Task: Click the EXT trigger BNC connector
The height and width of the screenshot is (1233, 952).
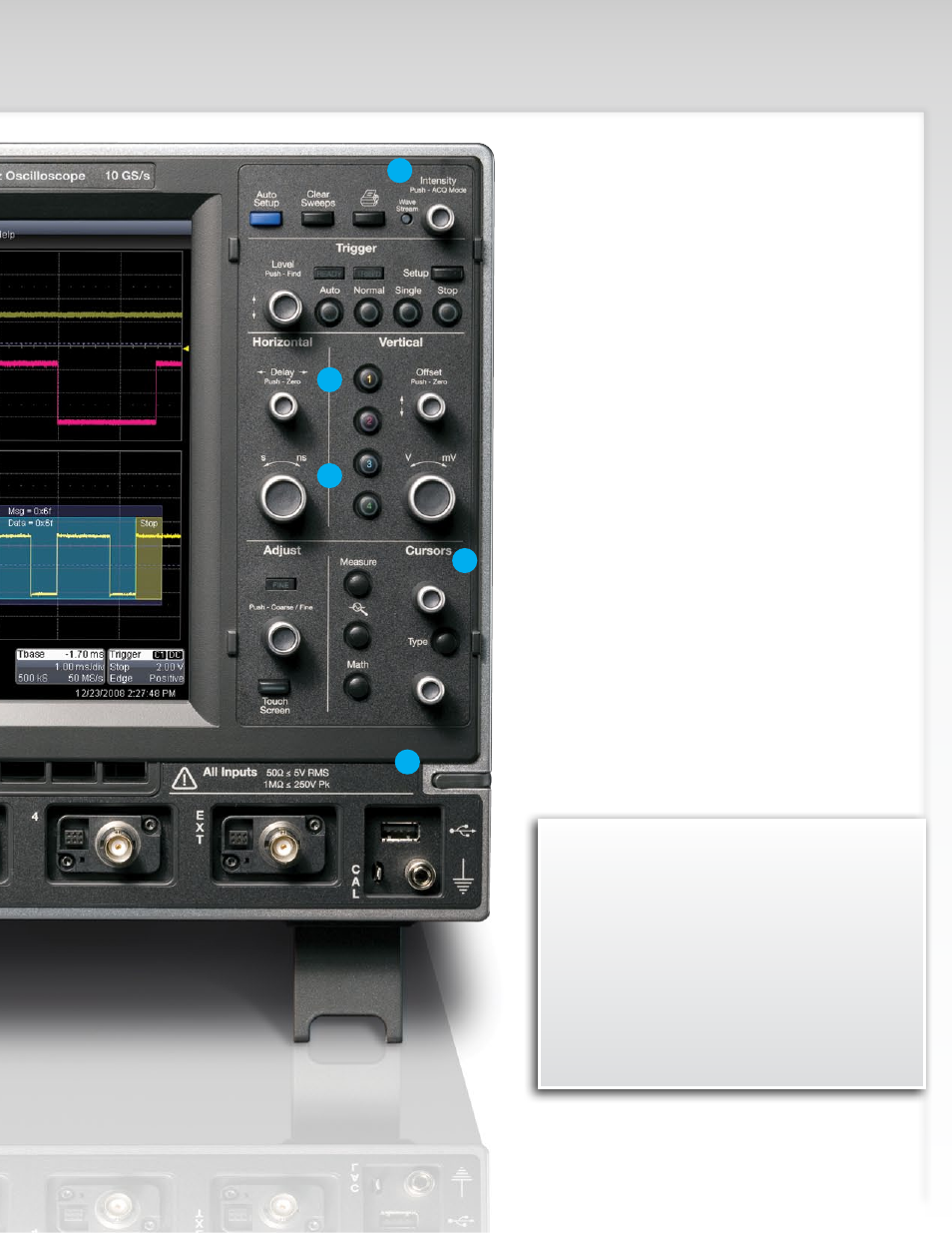Action: pyautogui.click(x=279, y=845)
